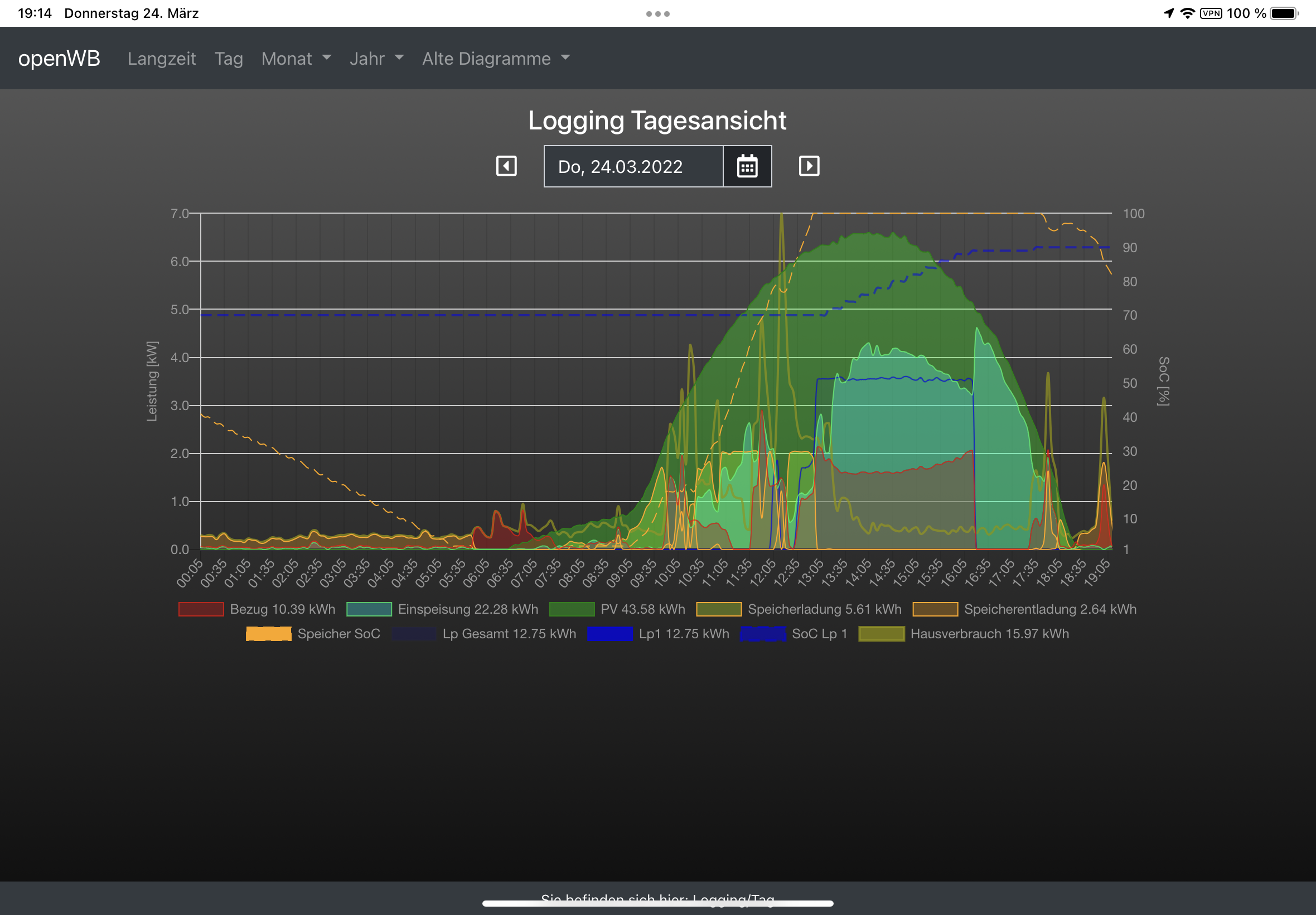Toggle Einspeisung dataset legend box
Image resolution: width=1316 pixels, height=915 pixels.
pos(369,609)
